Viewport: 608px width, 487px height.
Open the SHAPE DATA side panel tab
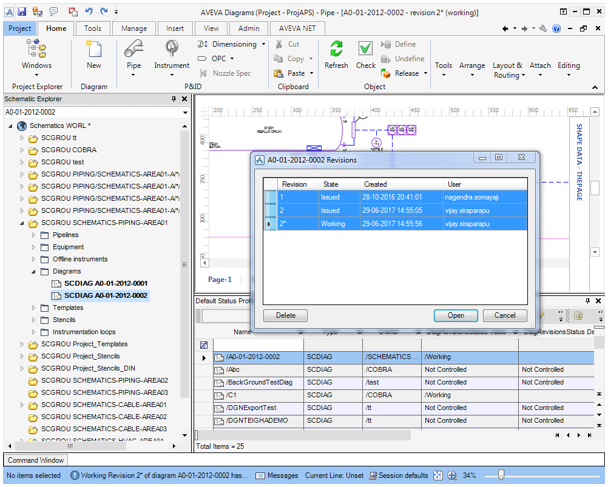(x=579, y=162)
